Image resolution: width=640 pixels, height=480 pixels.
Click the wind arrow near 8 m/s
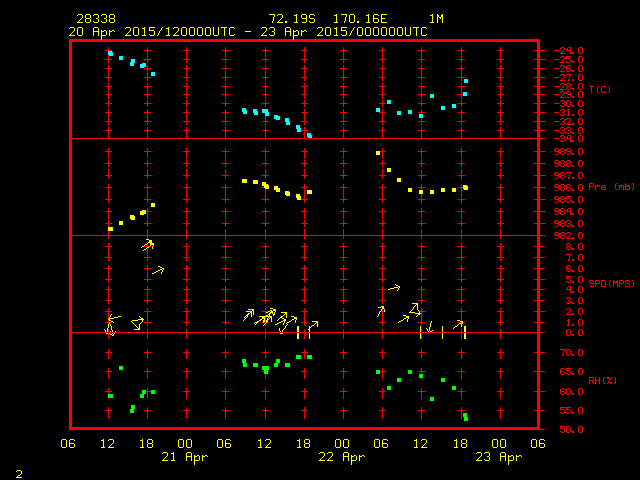[148, 244]
